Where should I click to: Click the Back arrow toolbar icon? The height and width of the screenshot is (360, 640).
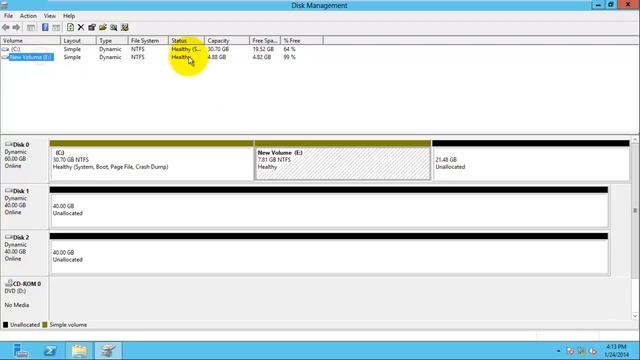(6, 27)
